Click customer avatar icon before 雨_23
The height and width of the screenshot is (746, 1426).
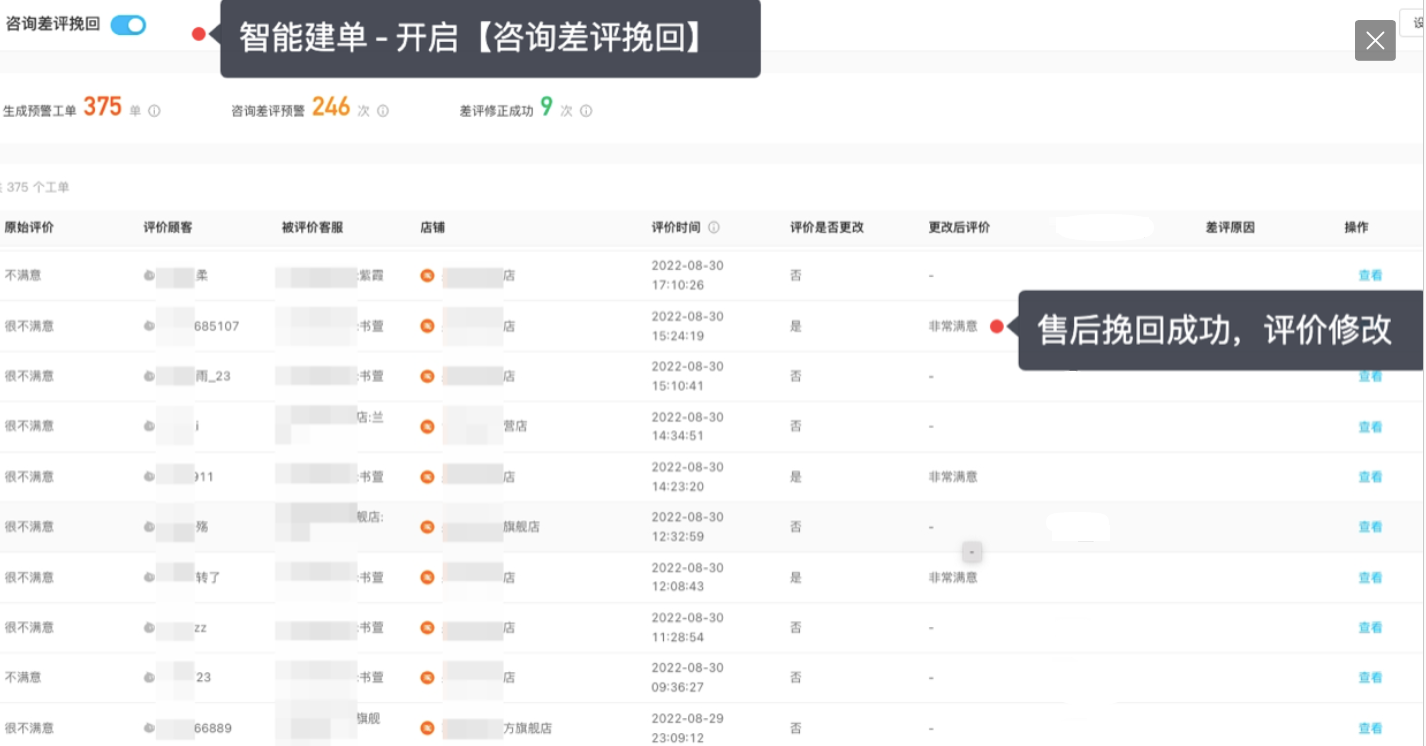(x=149, y=376)
